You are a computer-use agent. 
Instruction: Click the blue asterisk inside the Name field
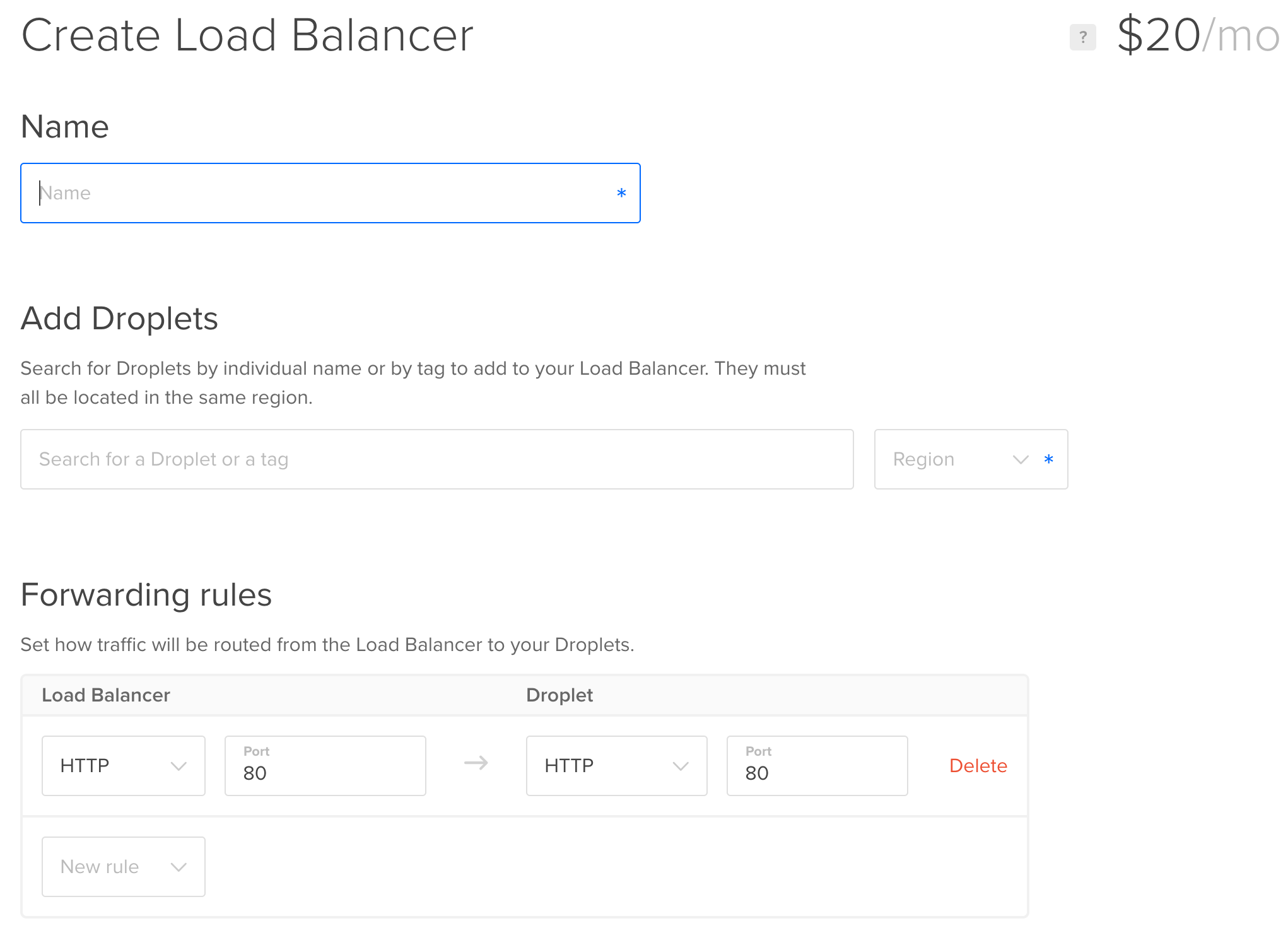[621, 193]
